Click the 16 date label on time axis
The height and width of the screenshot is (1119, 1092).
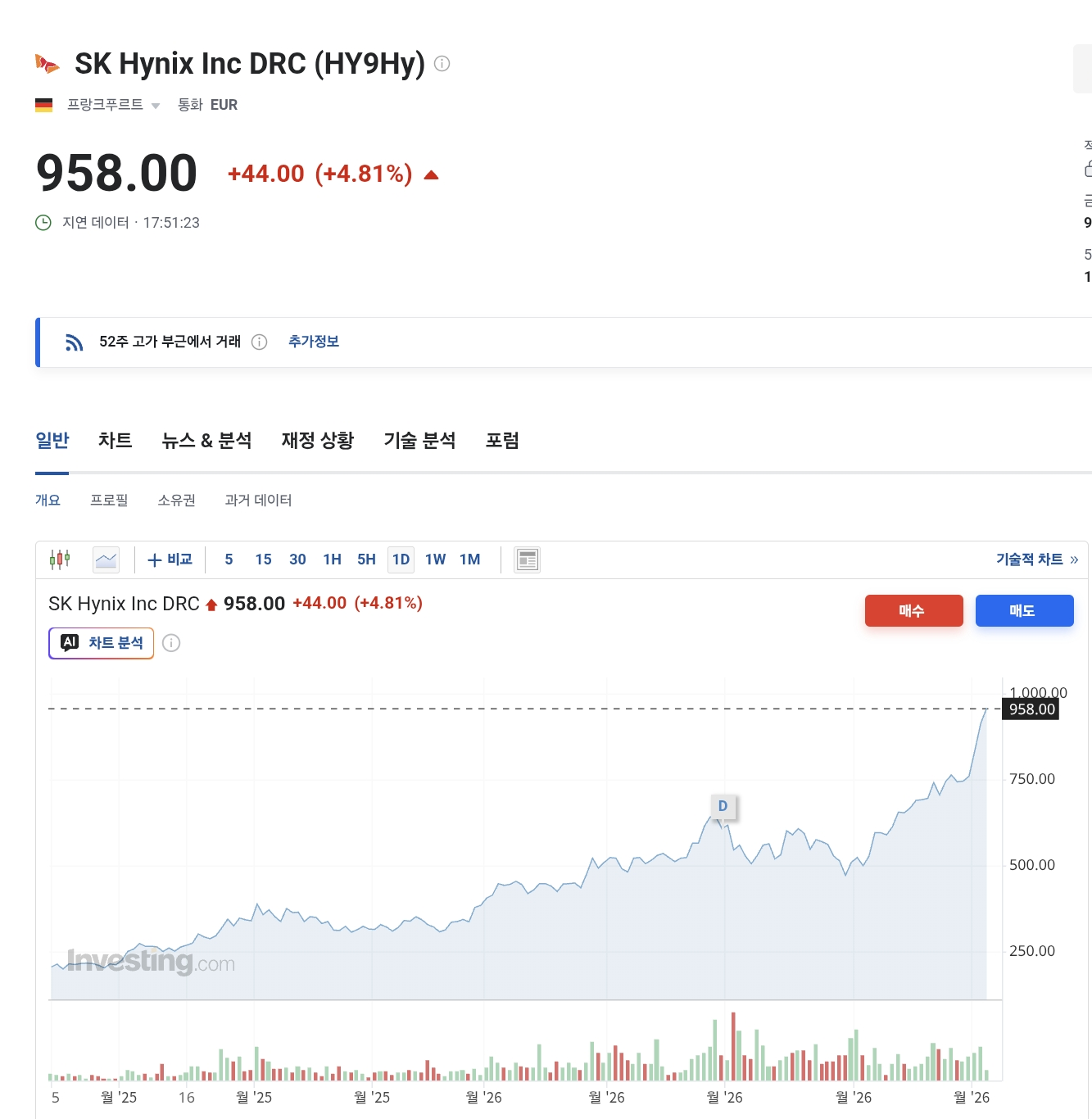coord(187,1098)
